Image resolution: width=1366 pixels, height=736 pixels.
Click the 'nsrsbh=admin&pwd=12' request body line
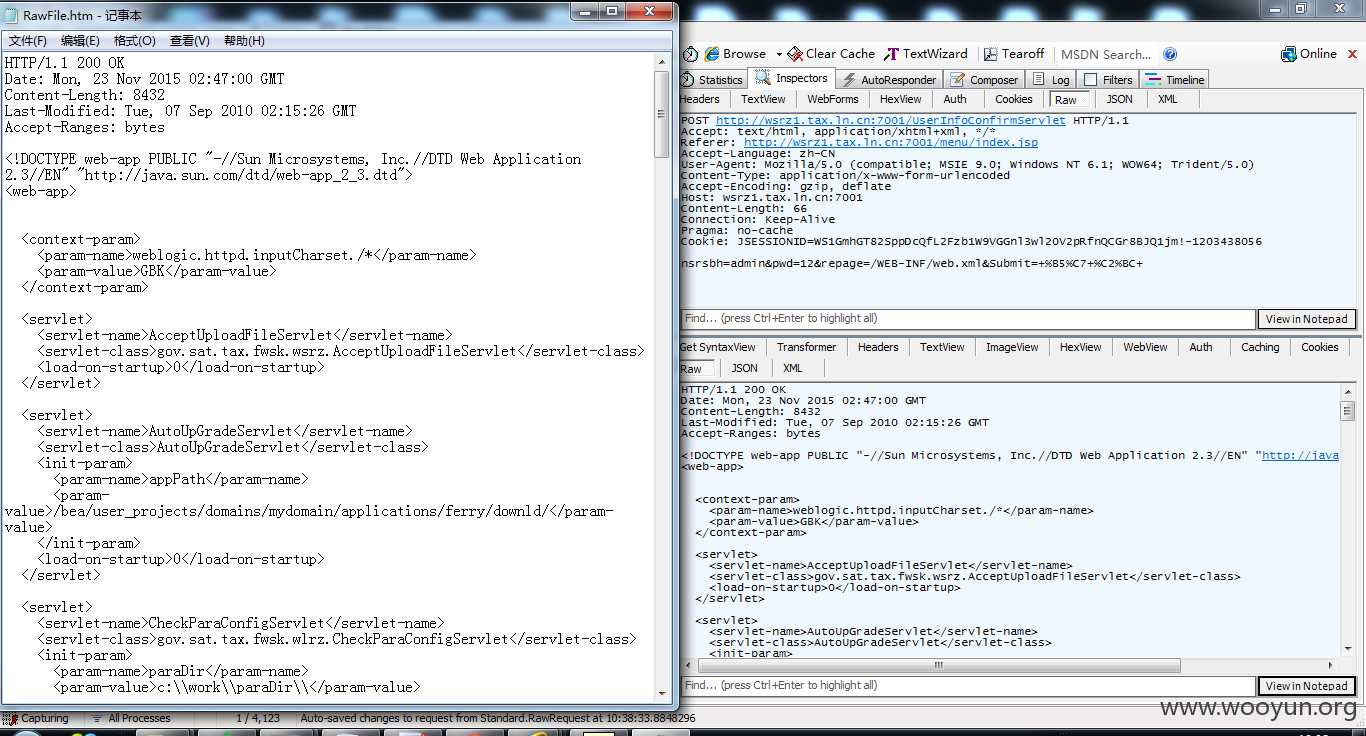(912, 263)
